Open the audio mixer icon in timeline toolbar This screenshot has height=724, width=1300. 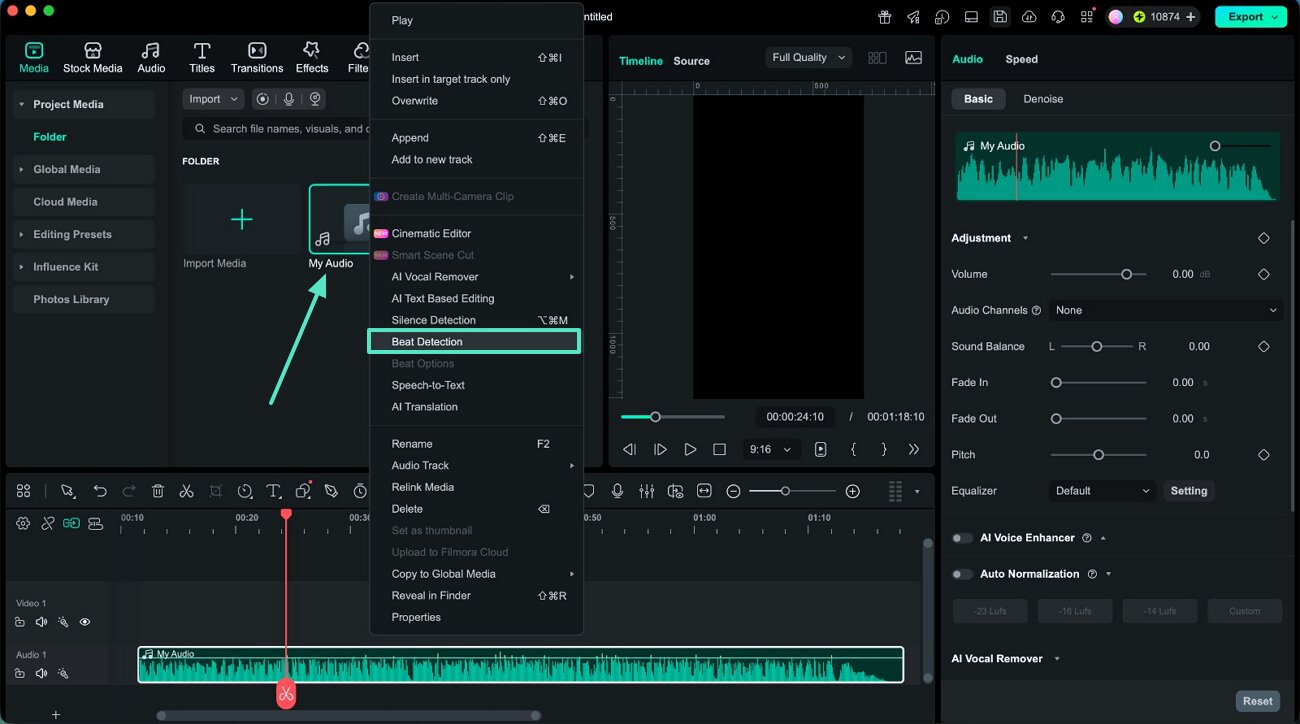647,491
